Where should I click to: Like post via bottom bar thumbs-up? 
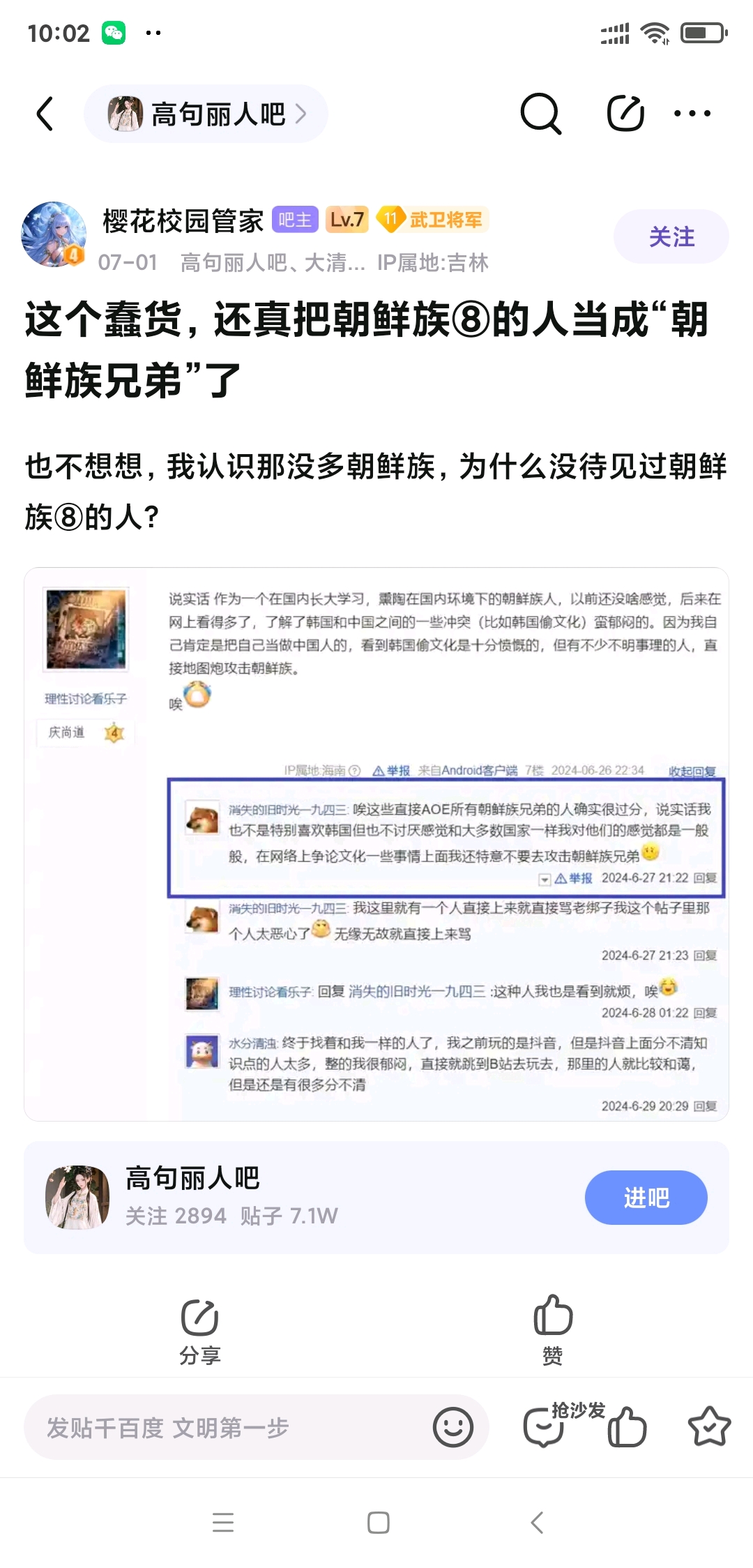coord(627,1427)
